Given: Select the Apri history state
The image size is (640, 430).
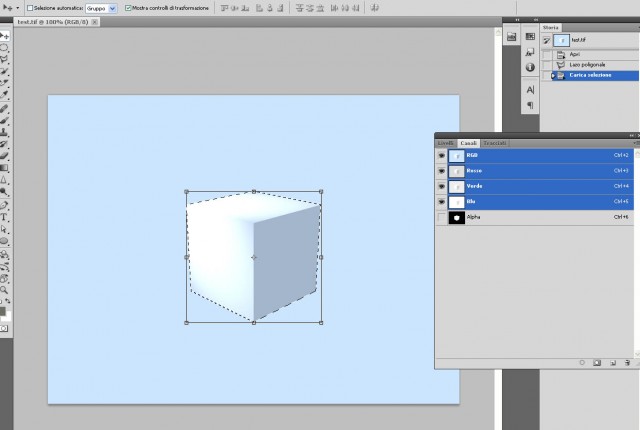Looking at the screenshot, I should pos(596,55).
